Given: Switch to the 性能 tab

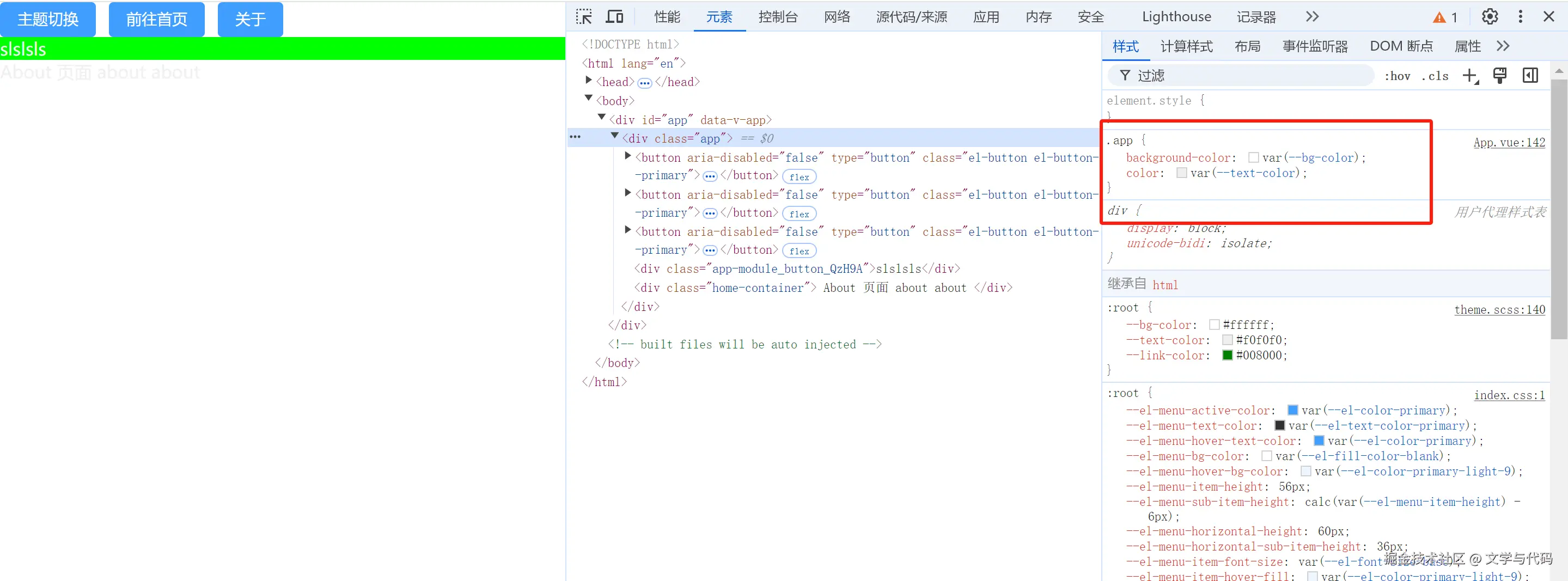Looking at the screenshot, I should [667, 17].
